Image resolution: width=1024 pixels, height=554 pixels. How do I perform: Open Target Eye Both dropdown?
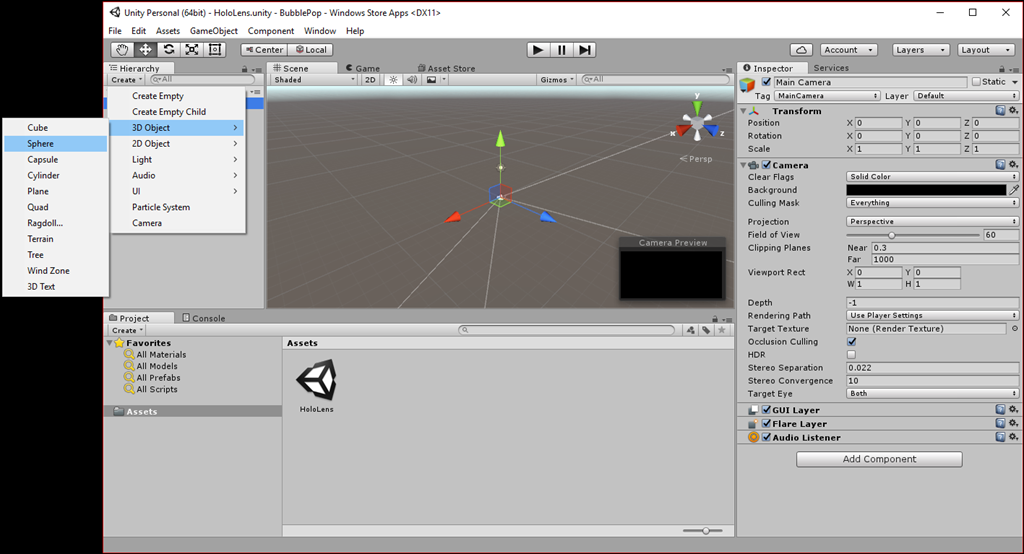[x=932, y=393]
